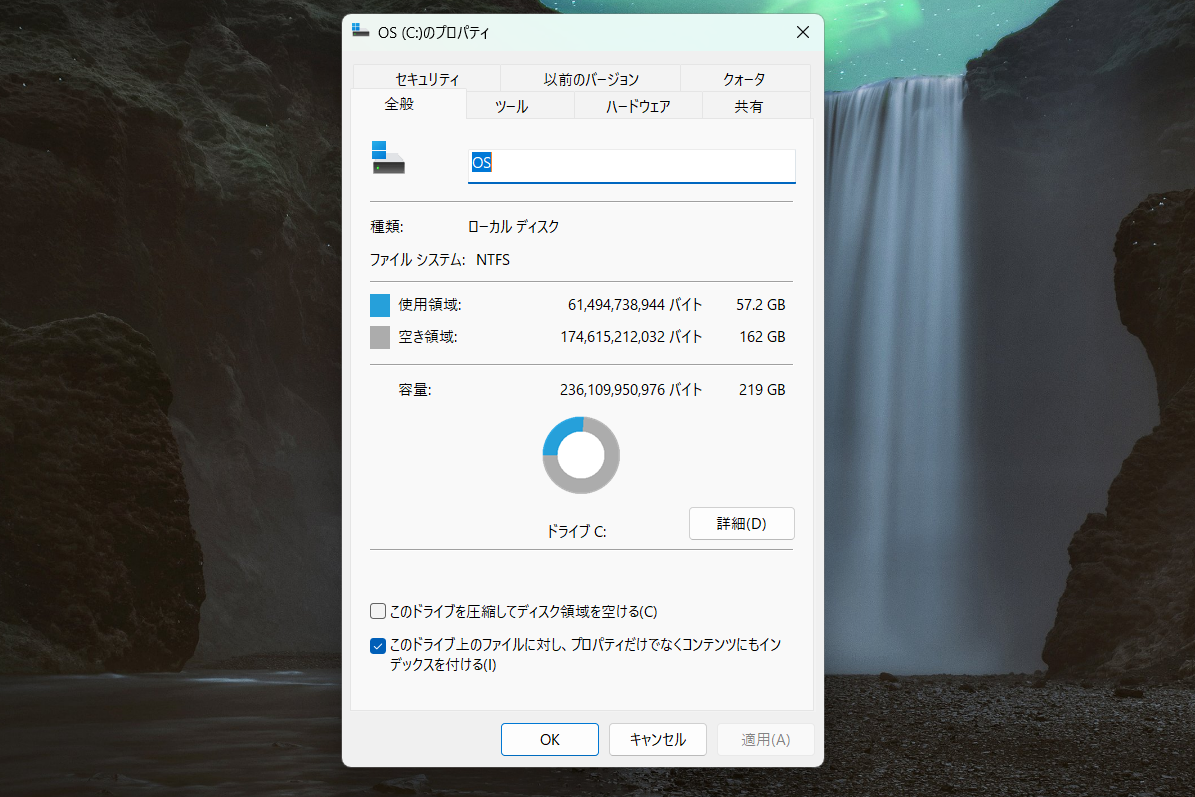Click the 詳細(D) button
The image size is (1195, 797).
(742, 523)
